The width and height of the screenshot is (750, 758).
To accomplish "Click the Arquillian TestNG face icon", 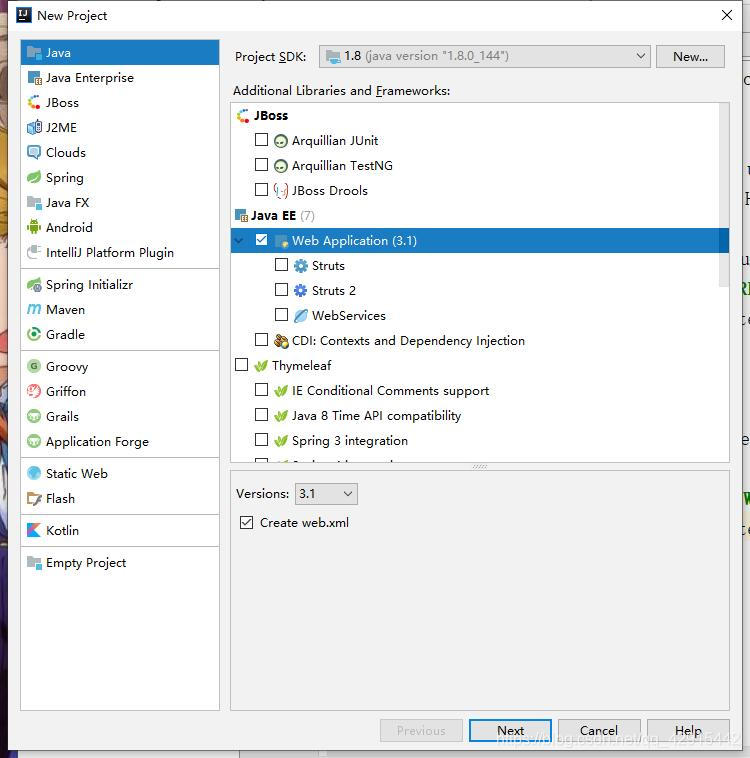I will tap(280, 166).
